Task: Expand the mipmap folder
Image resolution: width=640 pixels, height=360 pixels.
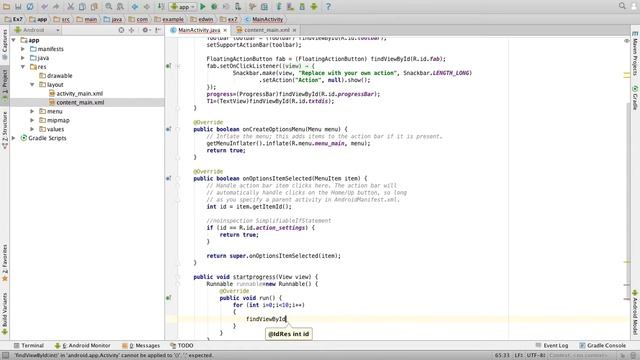Action: tap(32, 120)
